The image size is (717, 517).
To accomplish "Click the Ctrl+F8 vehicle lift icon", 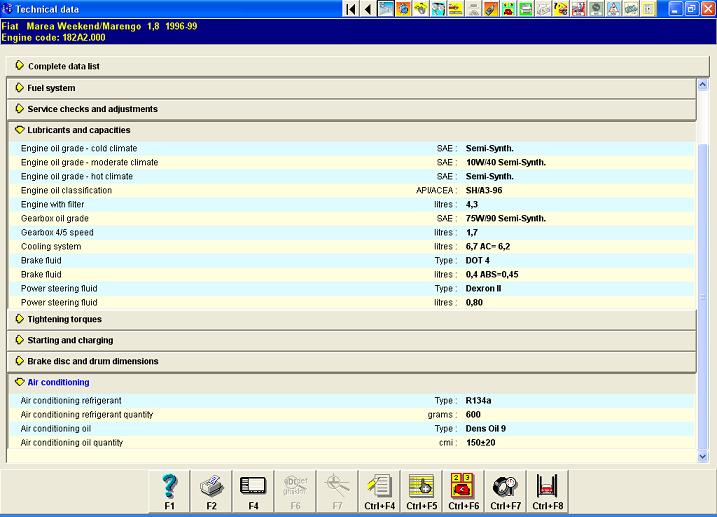I will pyautogui.click(x=547, y=491).
